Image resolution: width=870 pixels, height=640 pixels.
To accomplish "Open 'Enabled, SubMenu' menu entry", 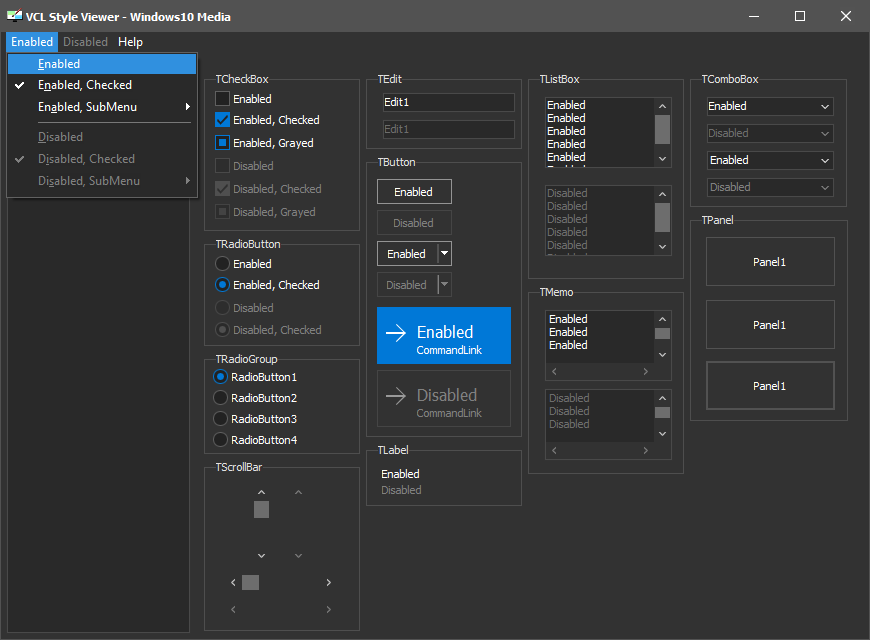I will tap(102, 107).
